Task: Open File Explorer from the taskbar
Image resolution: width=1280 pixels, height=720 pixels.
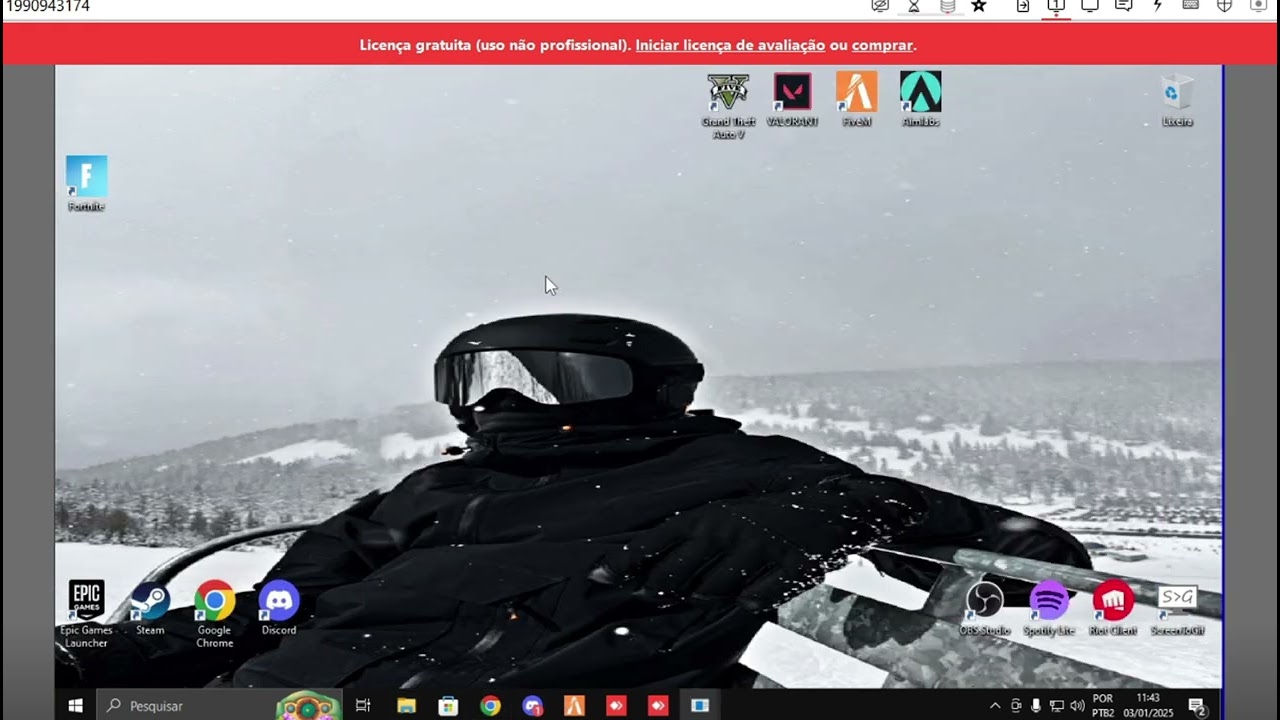Action: 406,705
